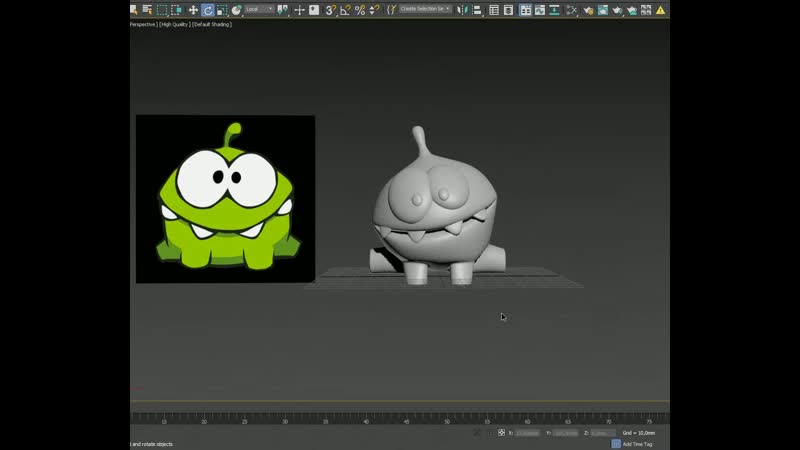Activate the Select and Rotate tool
The width and height of the screenshot is (800, 450).
point(208,10)
